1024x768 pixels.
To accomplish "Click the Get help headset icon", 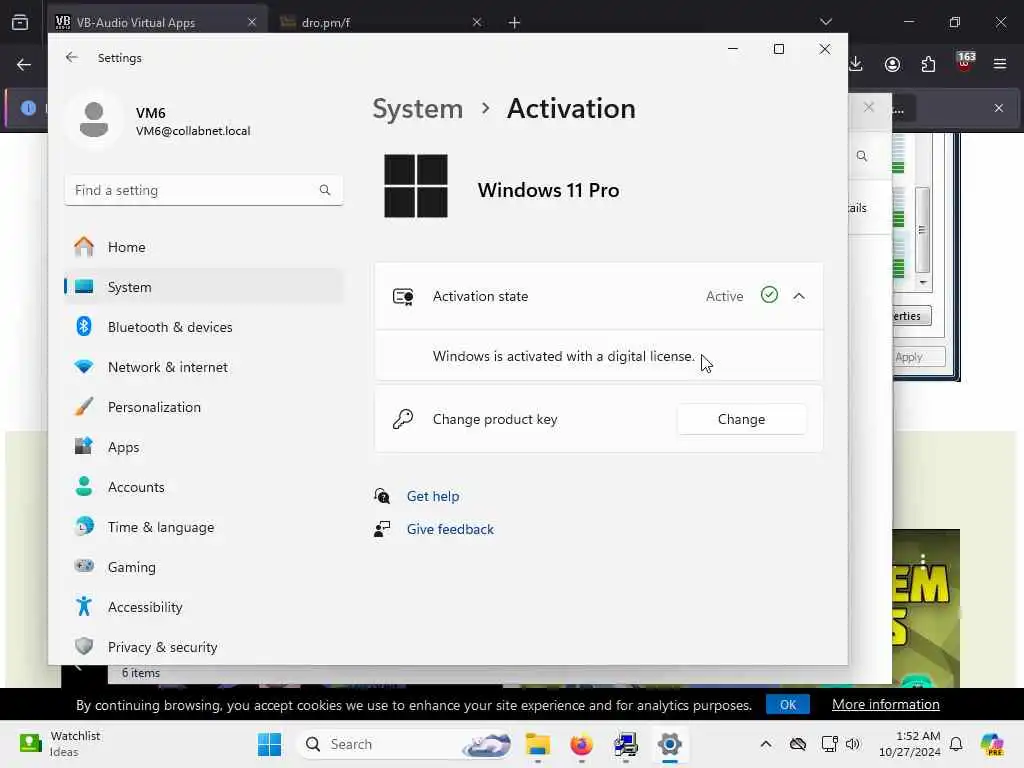I will click(382, 496).
